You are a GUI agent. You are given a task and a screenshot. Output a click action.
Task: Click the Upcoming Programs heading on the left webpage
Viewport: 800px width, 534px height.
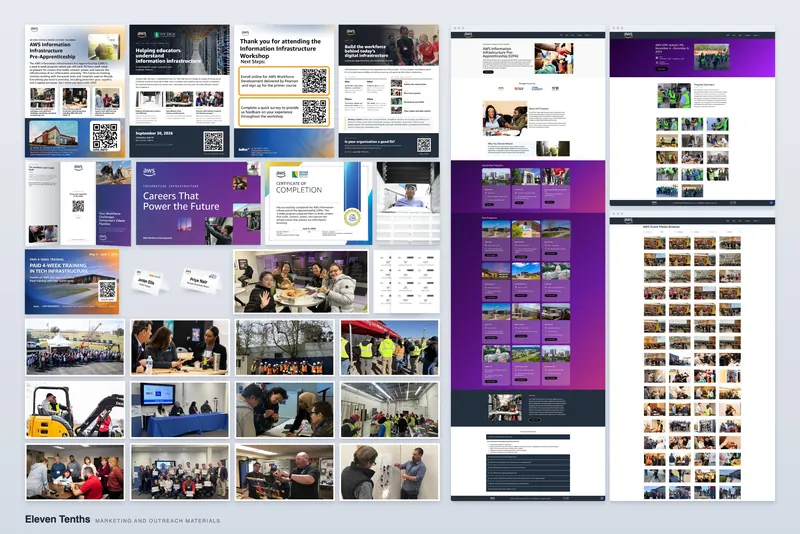pos(492,166)
